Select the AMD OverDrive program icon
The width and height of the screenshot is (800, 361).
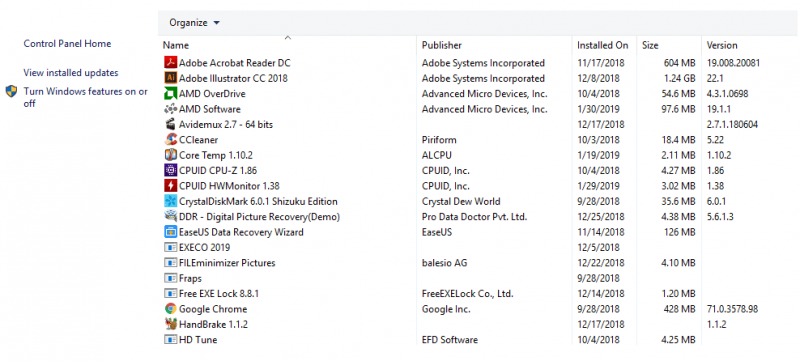tap(170, 94)
